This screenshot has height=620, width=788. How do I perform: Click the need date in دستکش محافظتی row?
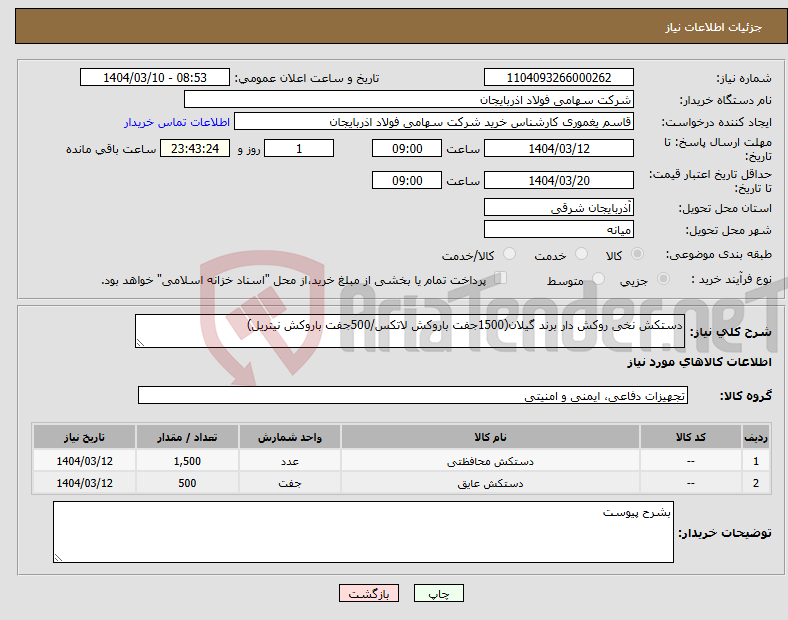point(84,461)
